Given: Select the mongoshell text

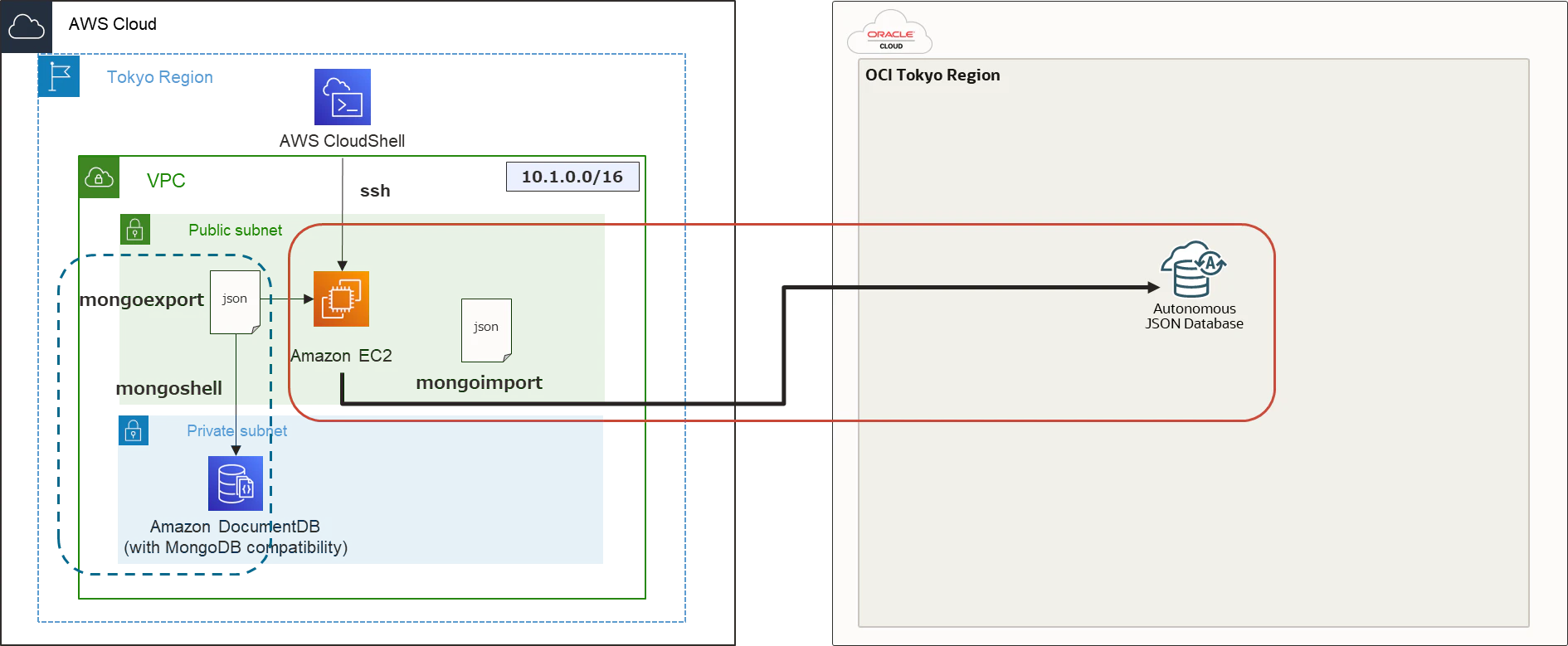Looking at the screenshot, I should coord(169,388).
